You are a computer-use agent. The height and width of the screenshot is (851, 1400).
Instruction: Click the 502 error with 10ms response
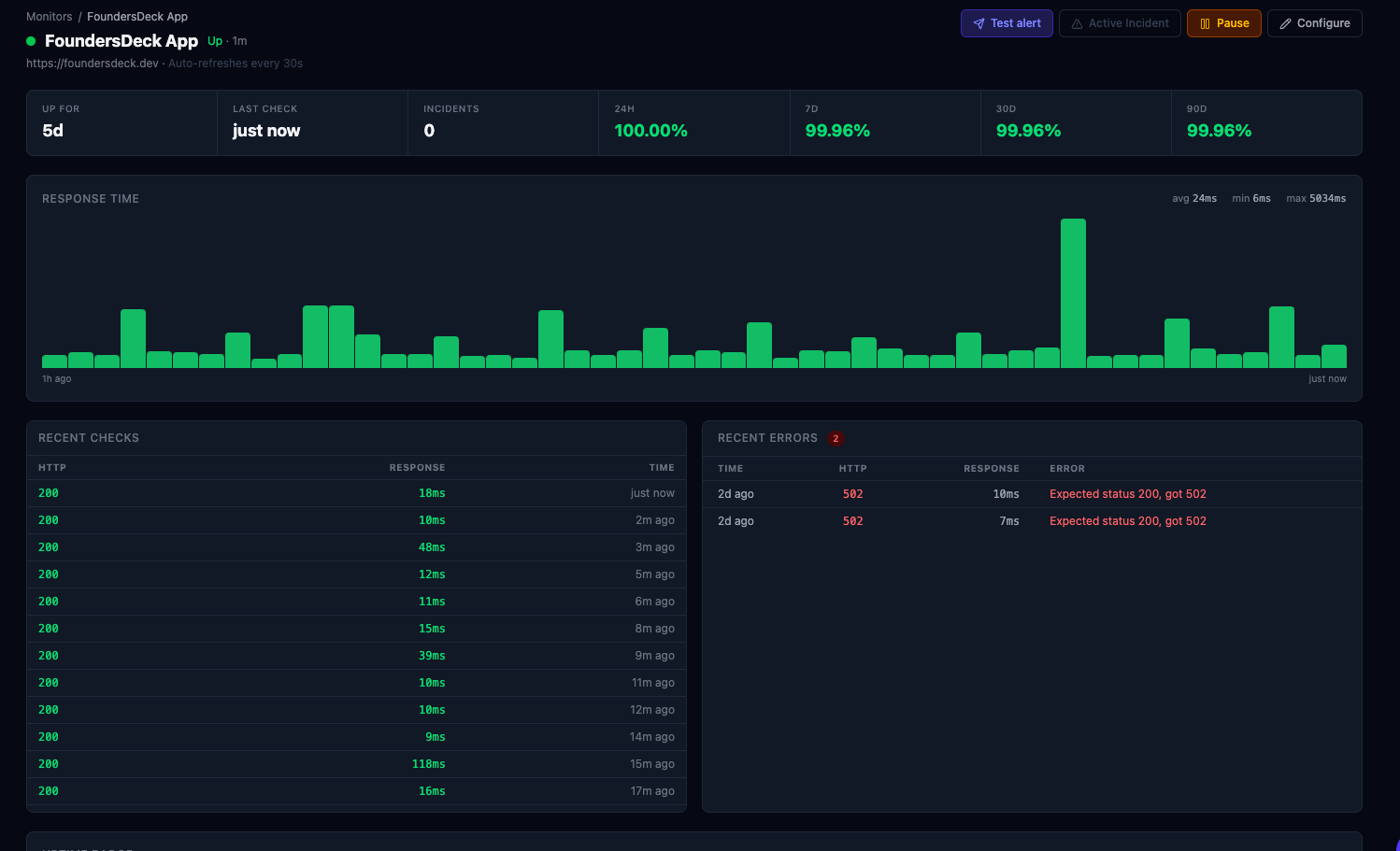click(1032, 494)
